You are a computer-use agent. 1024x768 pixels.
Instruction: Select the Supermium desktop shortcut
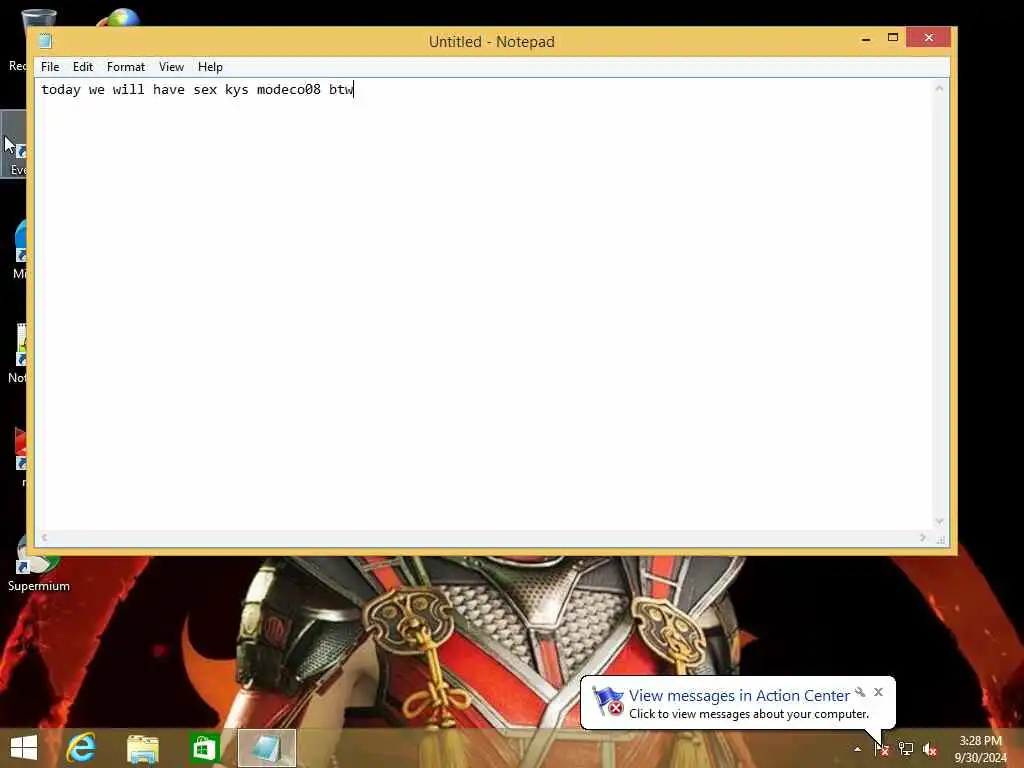(39, 564)
